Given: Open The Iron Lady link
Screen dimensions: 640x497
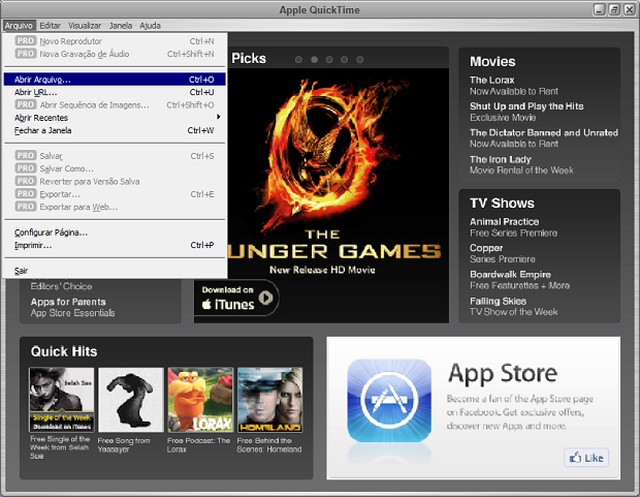Looking at the screenshot, I should (x=500, y=160).
